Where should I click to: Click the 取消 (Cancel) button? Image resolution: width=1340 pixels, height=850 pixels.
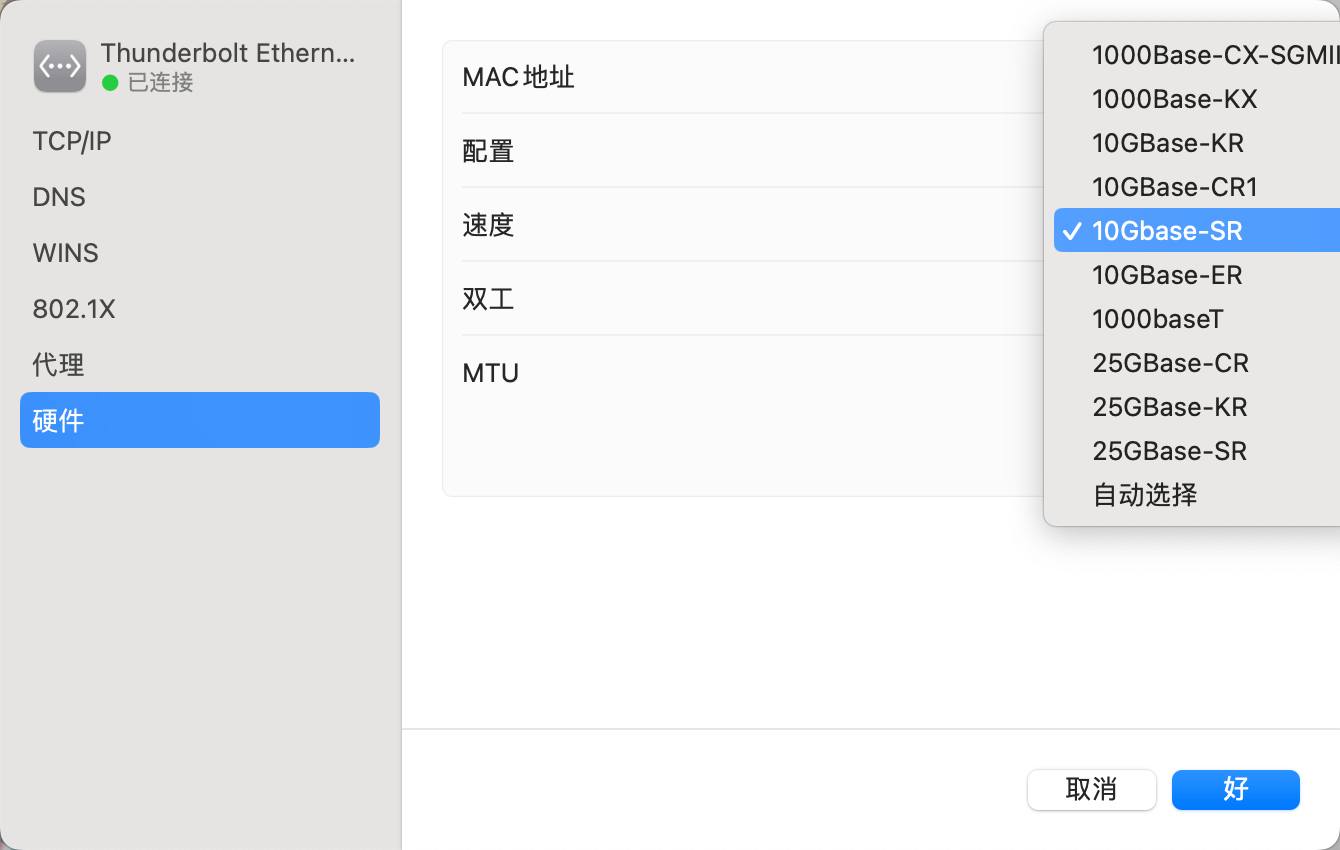tap(1091, 789)
